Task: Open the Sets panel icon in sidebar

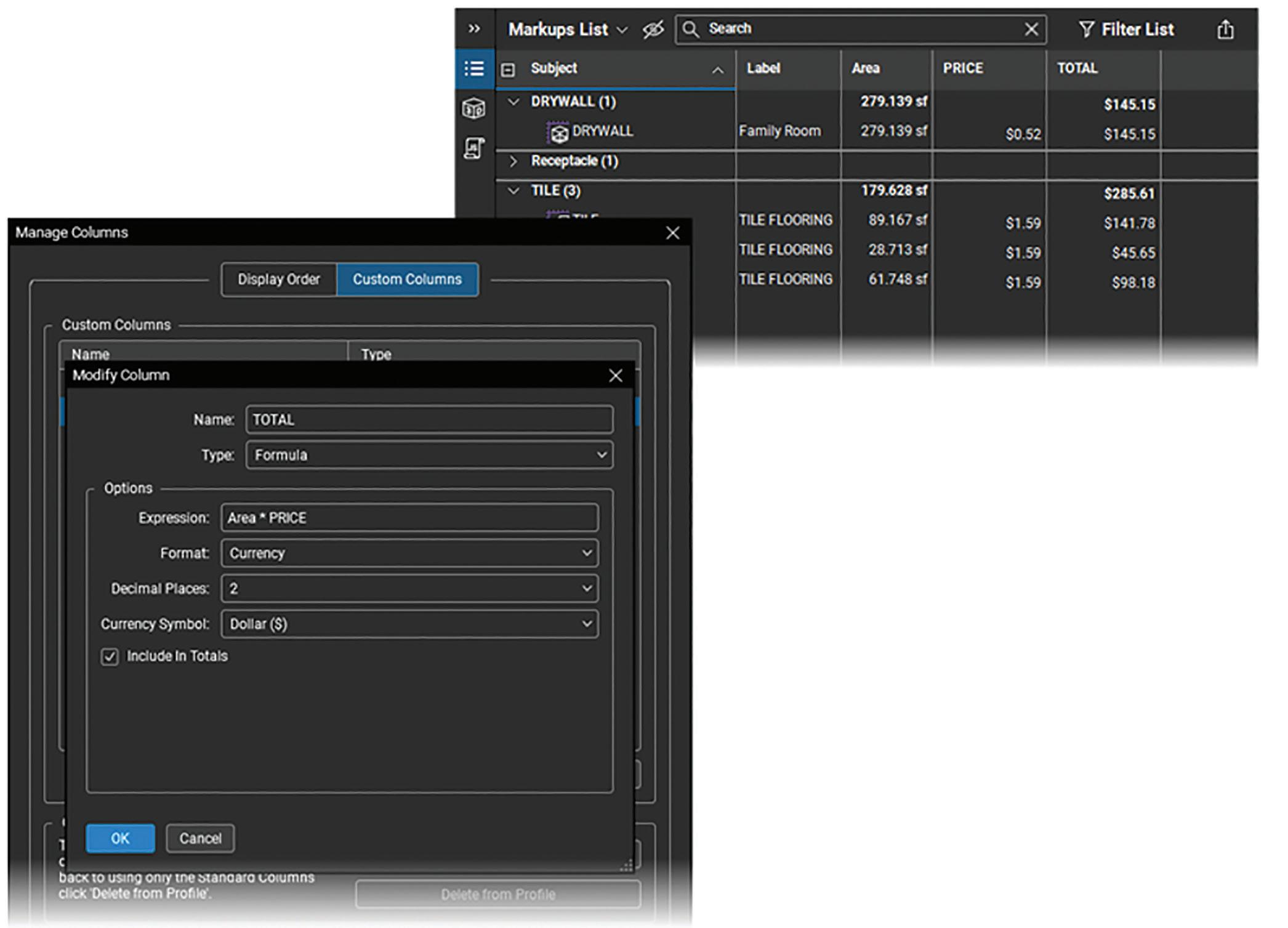Action: tap(473, 148)
